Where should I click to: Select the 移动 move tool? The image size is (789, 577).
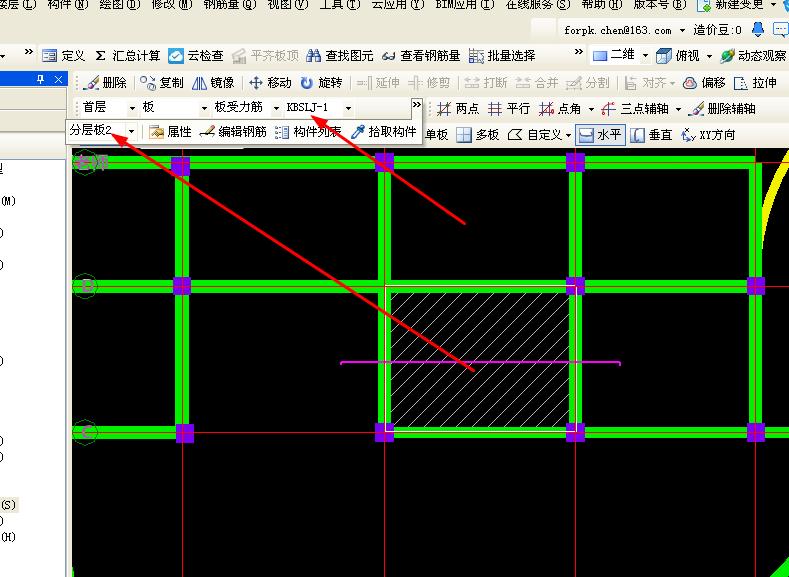(x=270, y=83)
